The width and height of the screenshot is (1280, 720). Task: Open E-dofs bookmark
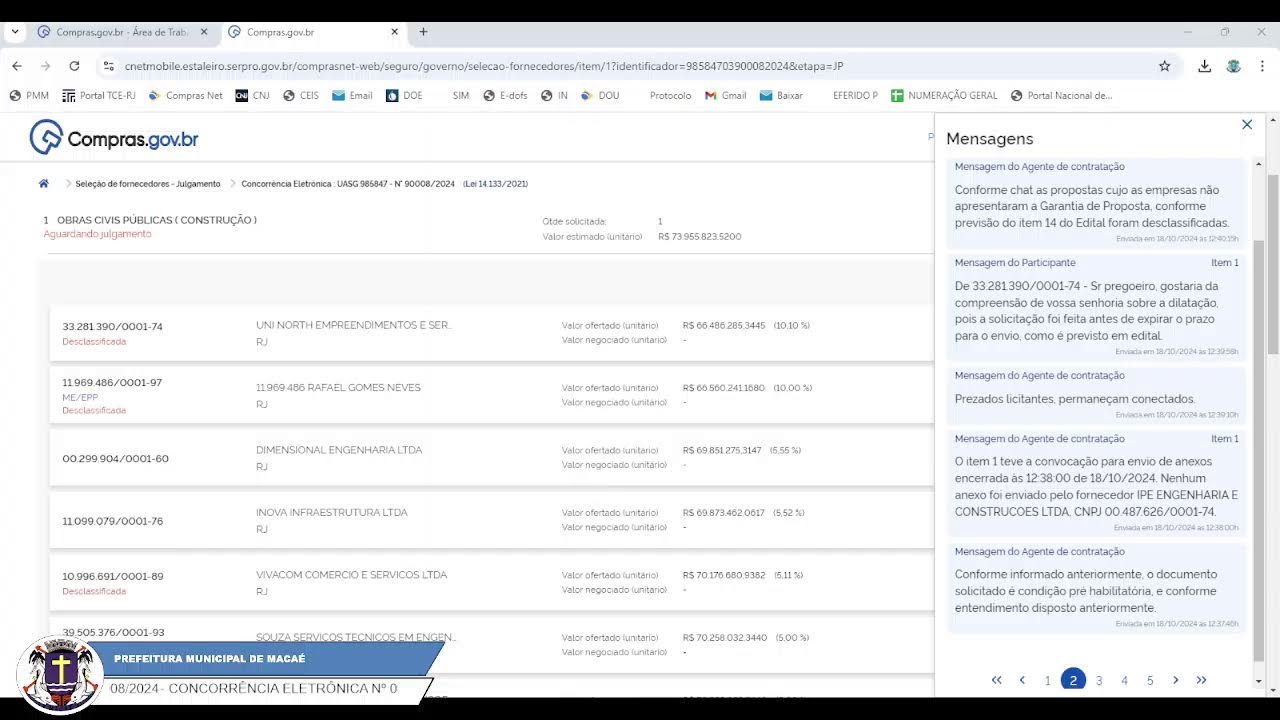pyautogui.click(x=505, y=96)
